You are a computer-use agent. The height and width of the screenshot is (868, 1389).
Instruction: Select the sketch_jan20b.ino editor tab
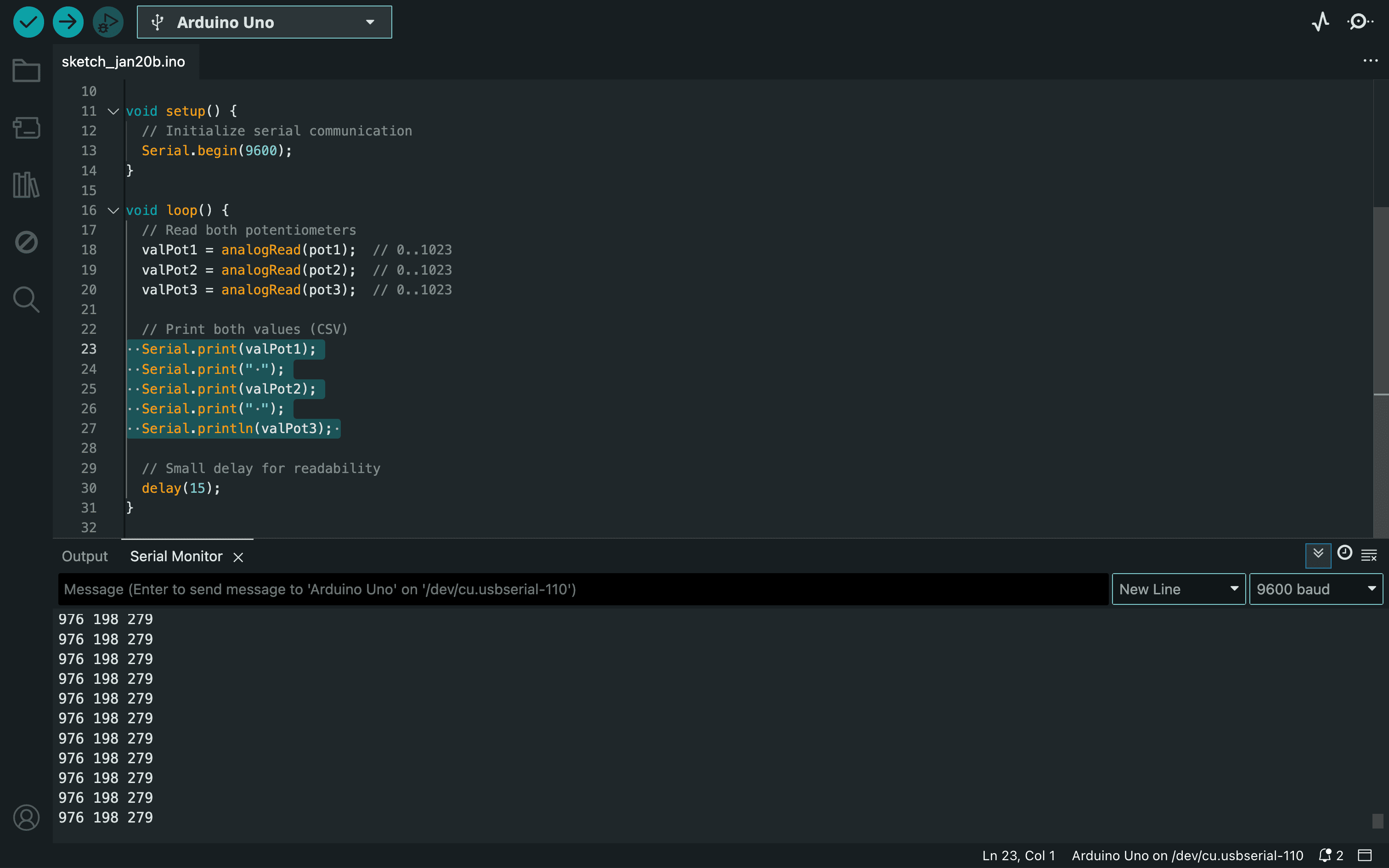(124, 62)
